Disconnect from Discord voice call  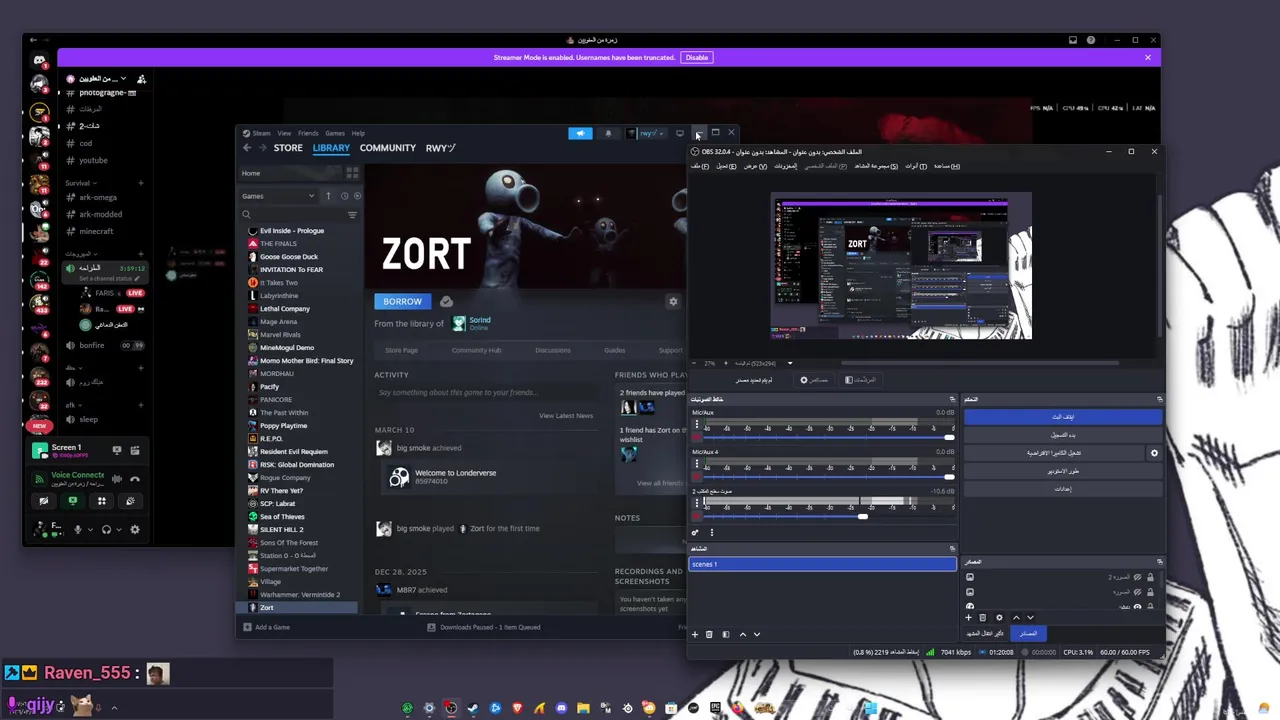(x=135, y=479)
